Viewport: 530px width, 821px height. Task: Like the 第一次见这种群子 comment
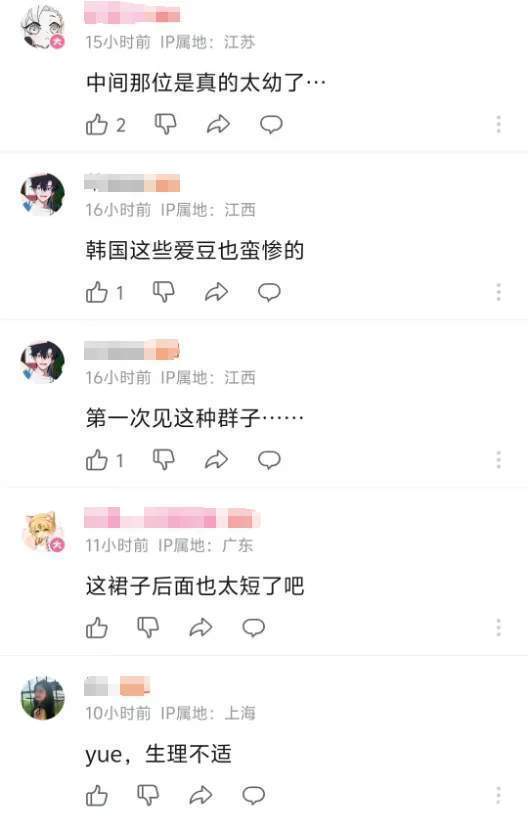97,460
